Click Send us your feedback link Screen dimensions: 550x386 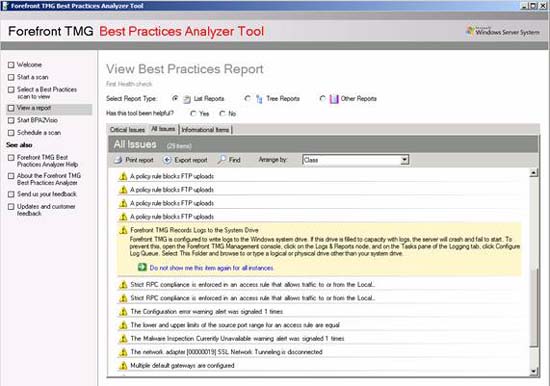47,194
